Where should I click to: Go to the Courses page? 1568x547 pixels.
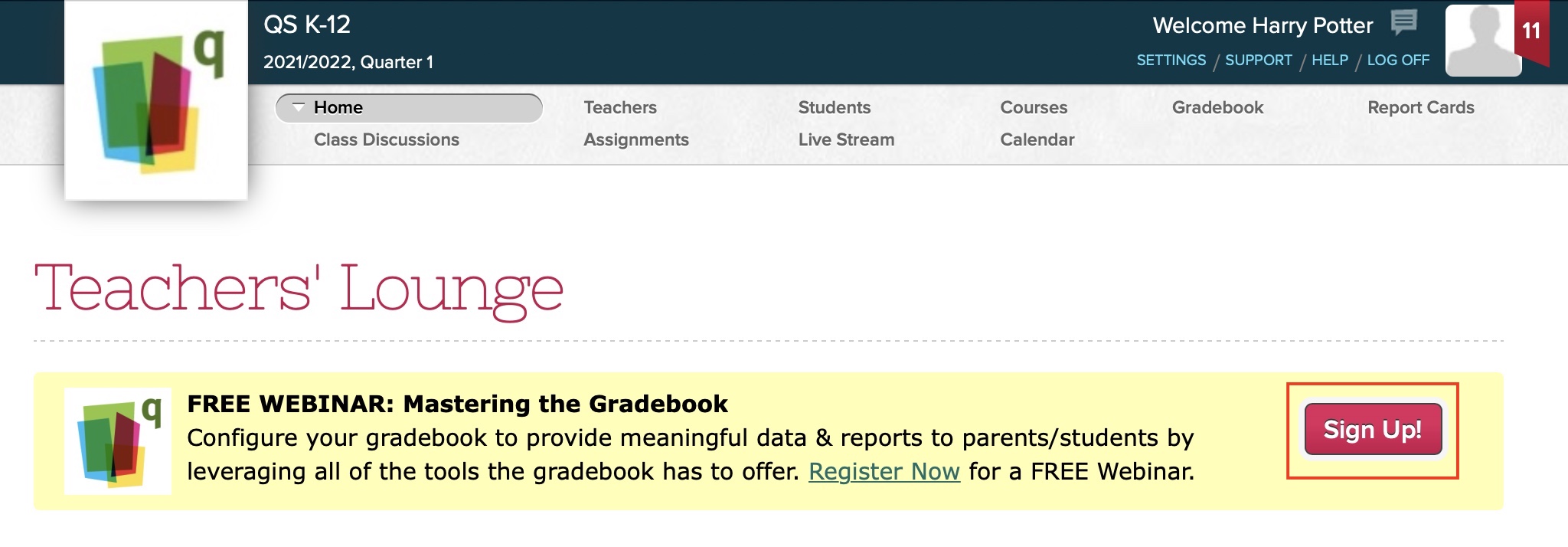pyautogui.click(x=1033, y=107)
